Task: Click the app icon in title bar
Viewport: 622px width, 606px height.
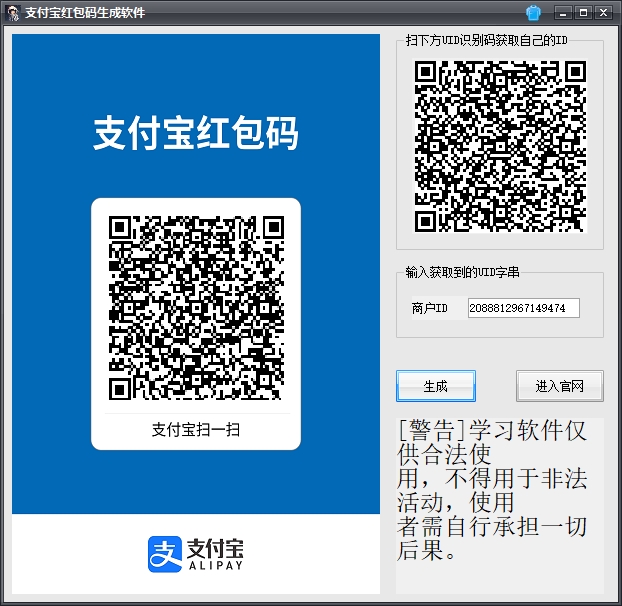Action: click(13, 13)
